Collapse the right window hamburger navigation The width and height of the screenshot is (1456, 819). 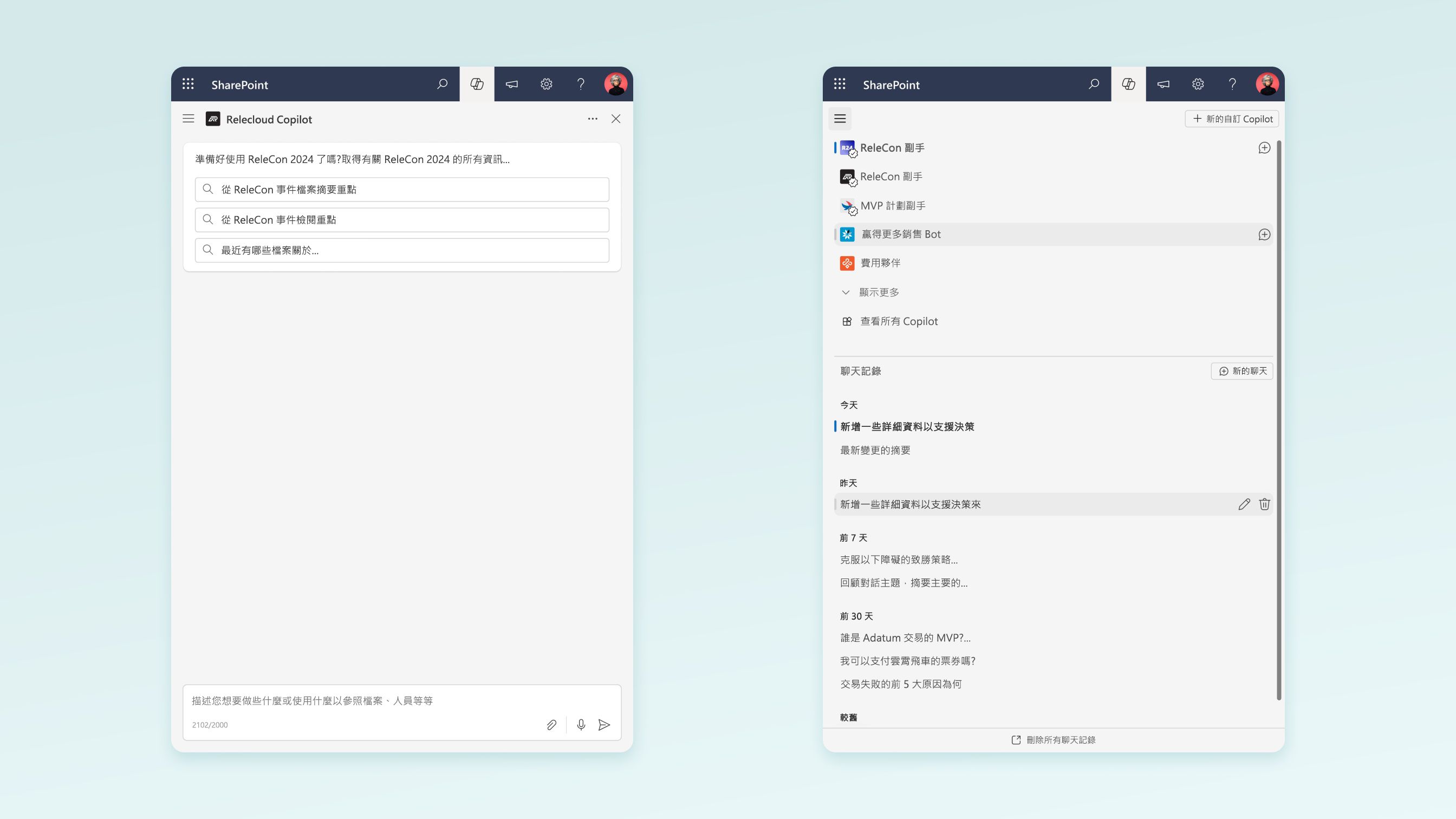[840, 119]
